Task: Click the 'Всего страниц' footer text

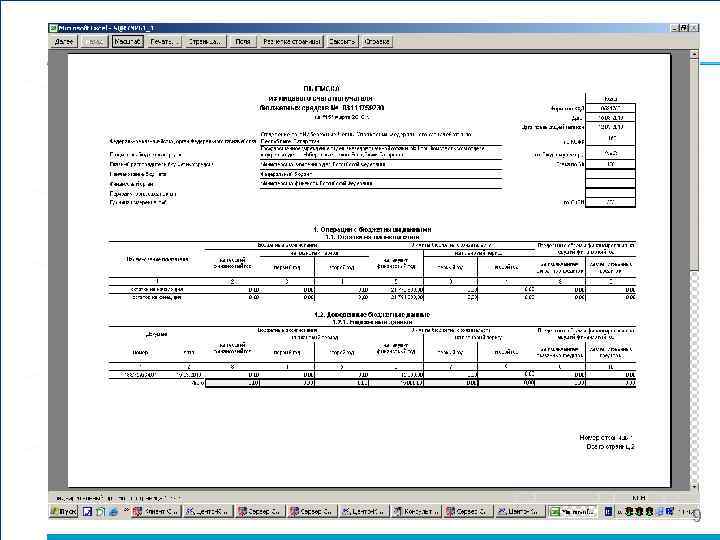Action: click(x=610, y=446)
